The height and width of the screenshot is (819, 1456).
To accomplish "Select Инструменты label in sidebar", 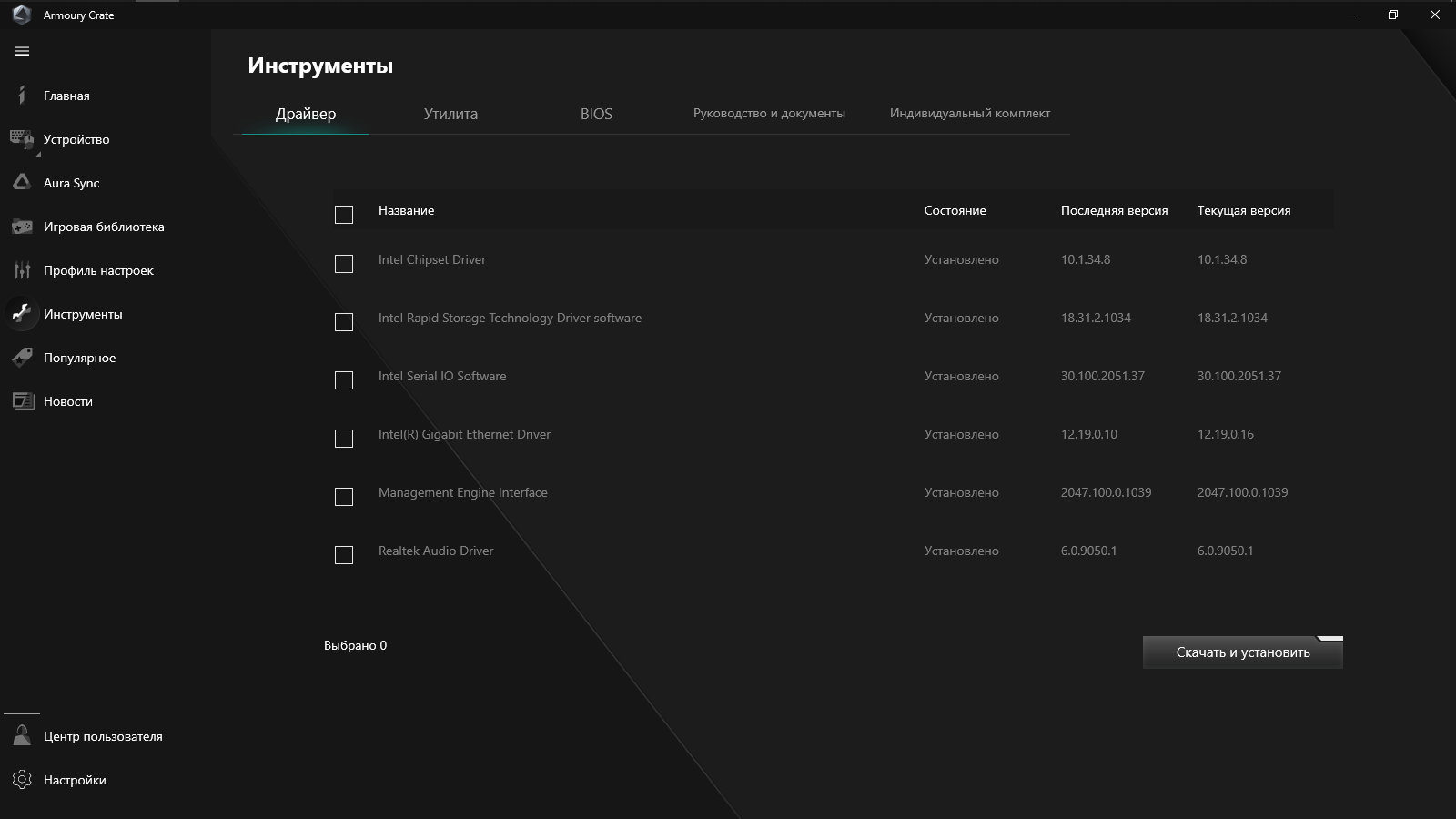I will (x=83, y=314).
